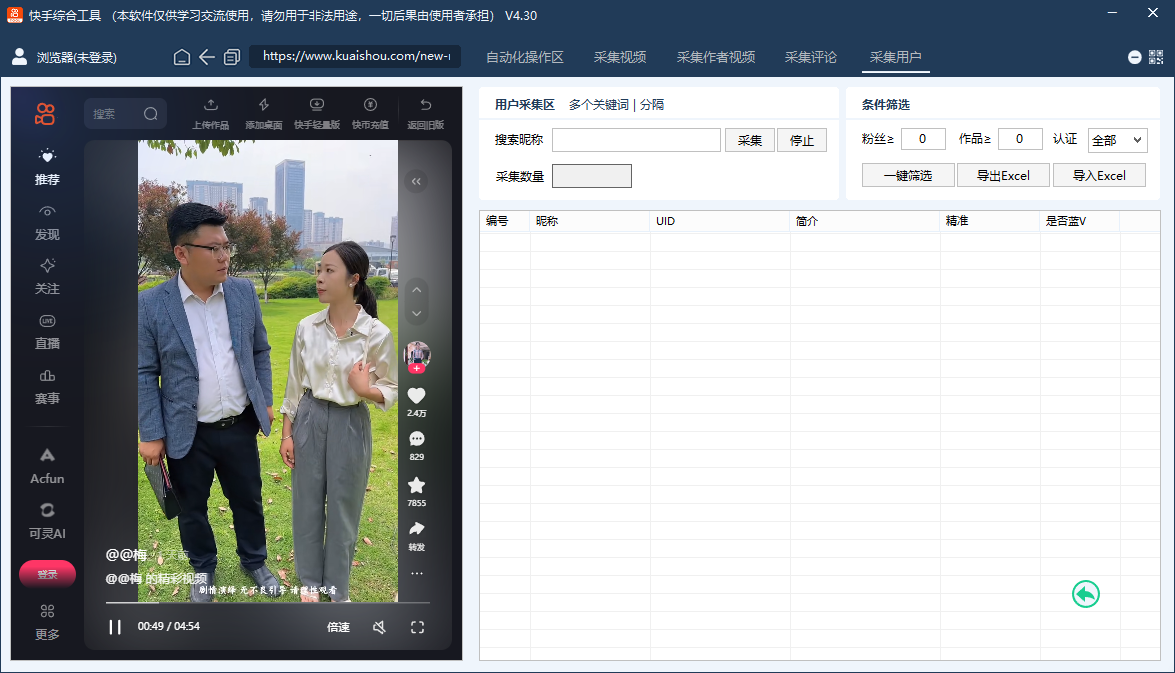Open Acfun from the left sidebar
Screen dimensions: 1175x673
tap(45, 463)
